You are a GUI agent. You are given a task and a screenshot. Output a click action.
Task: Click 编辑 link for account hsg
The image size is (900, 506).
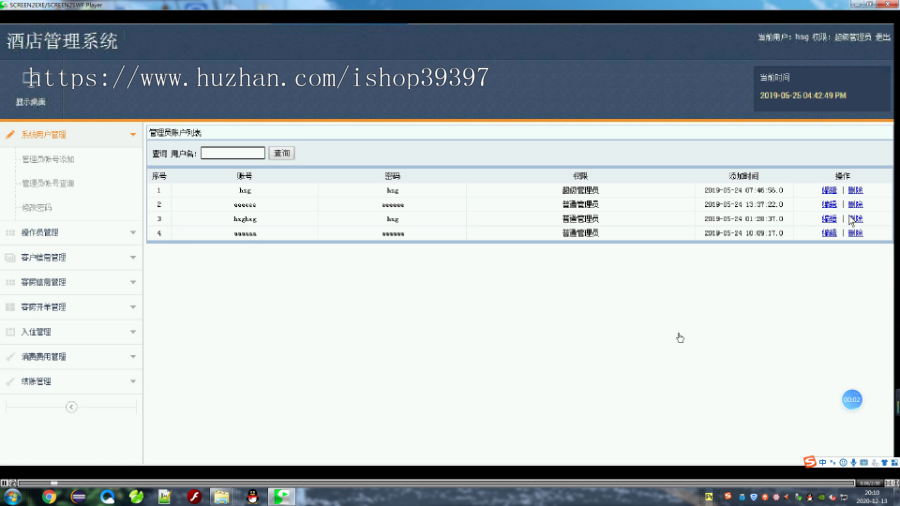pyautogui.click(x=829, y=190)
